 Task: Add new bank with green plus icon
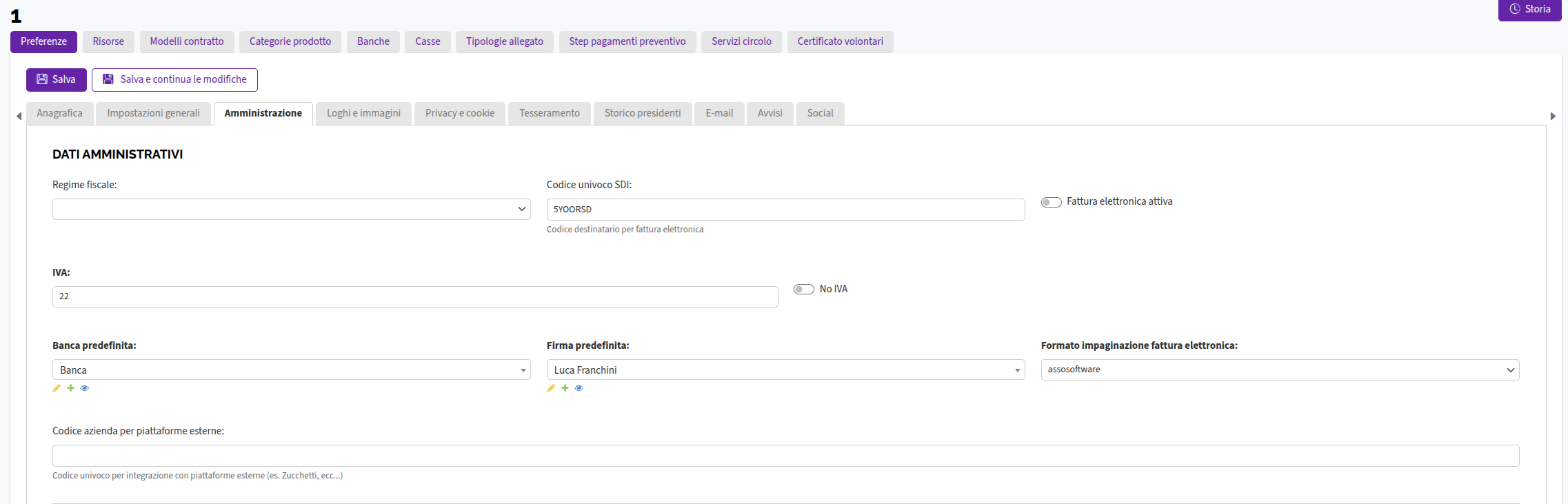[x=70, y=388]
